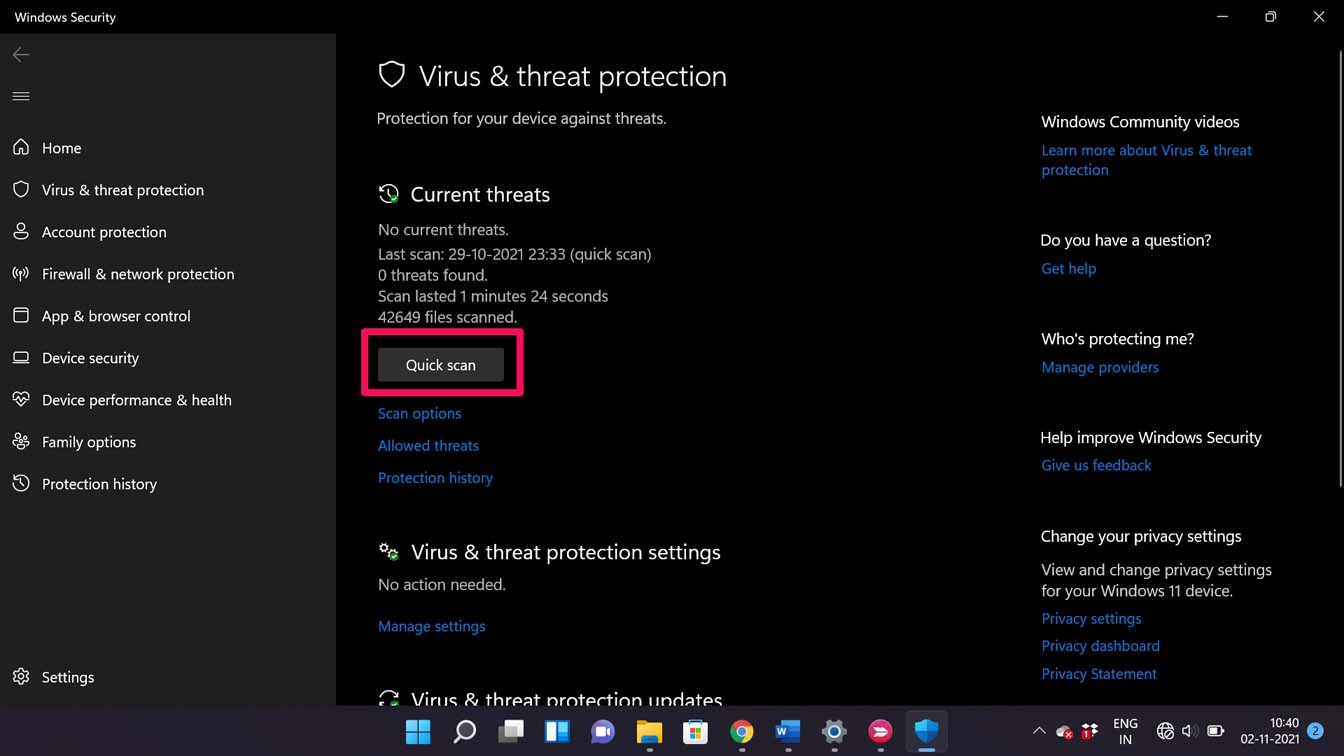Click 'Virus & threat protection settings' heading

pos(565,552)
